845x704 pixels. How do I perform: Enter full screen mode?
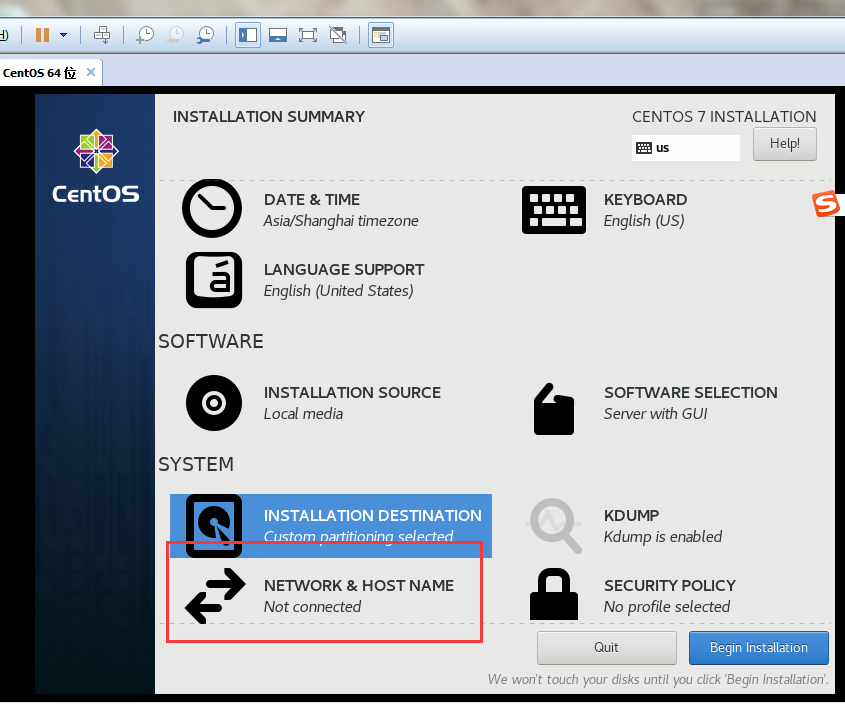click(x=308, y=35)
